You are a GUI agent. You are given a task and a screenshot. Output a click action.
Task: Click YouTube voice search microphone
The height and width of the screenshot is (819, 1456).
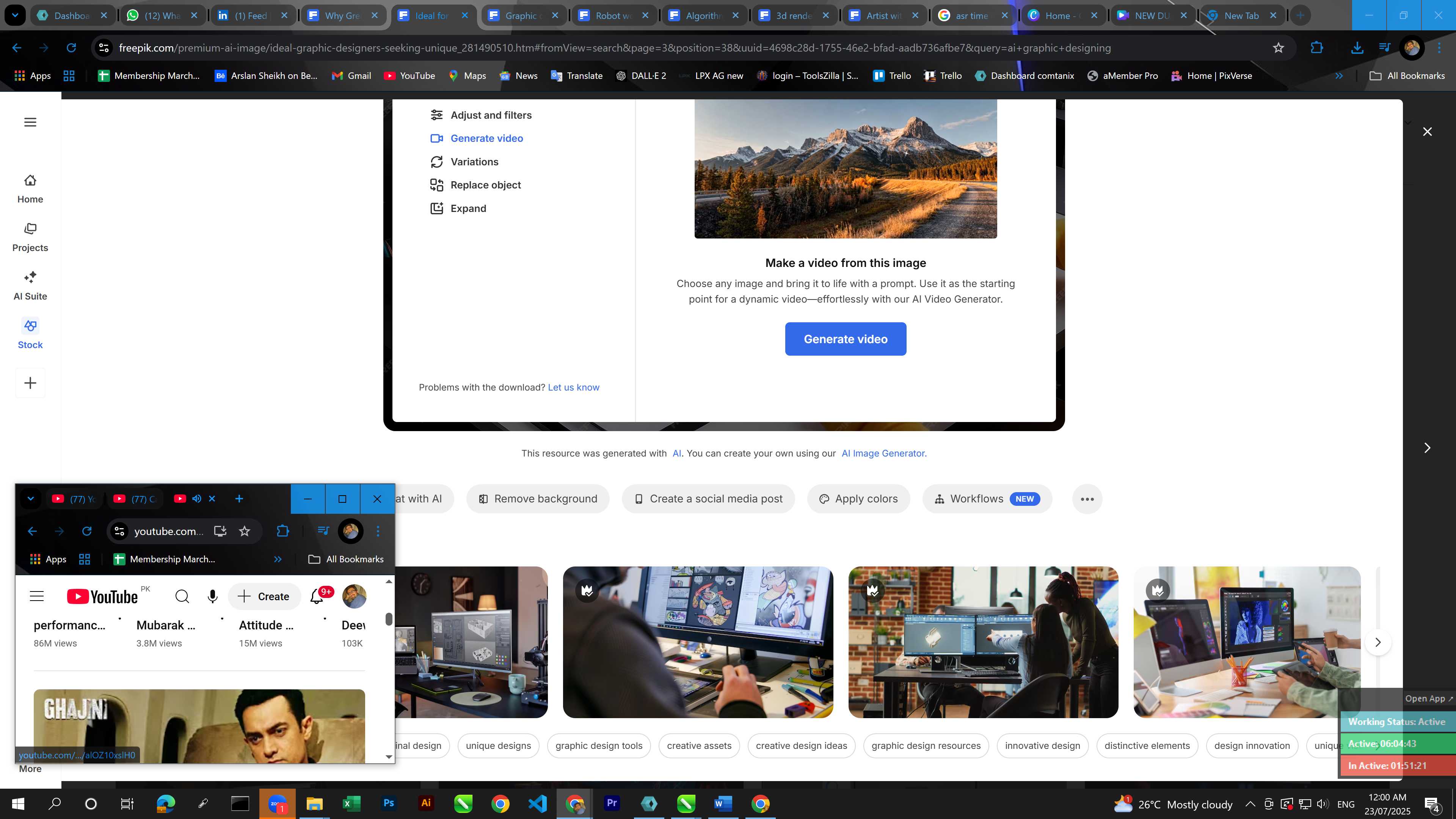[x=212, y=596]
